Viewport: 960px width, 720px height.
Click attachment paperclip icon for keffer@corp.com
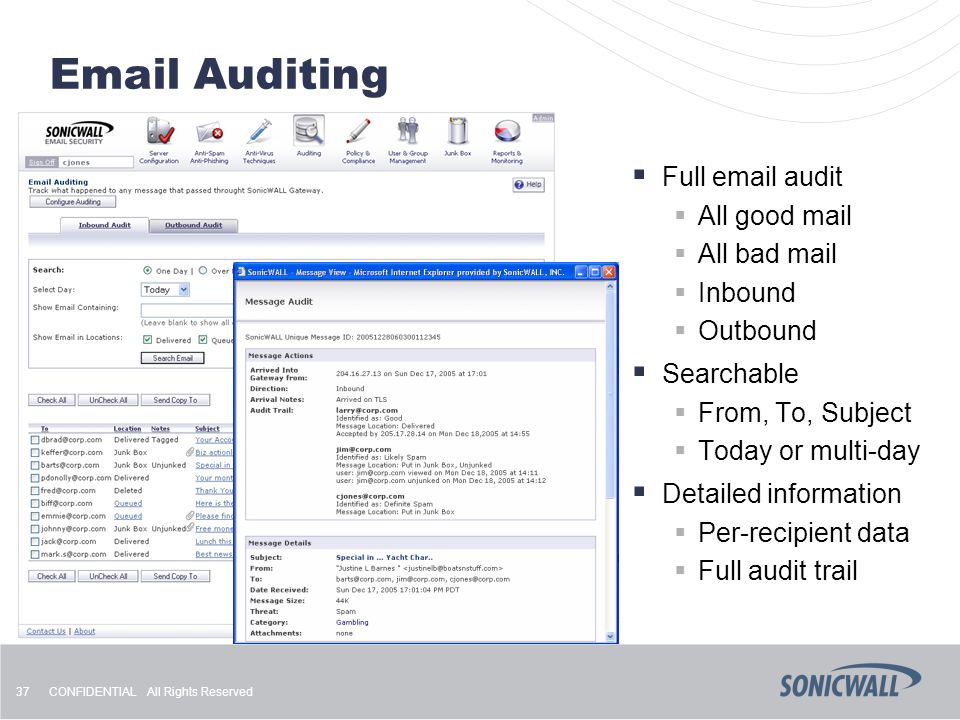coord(190,452)
